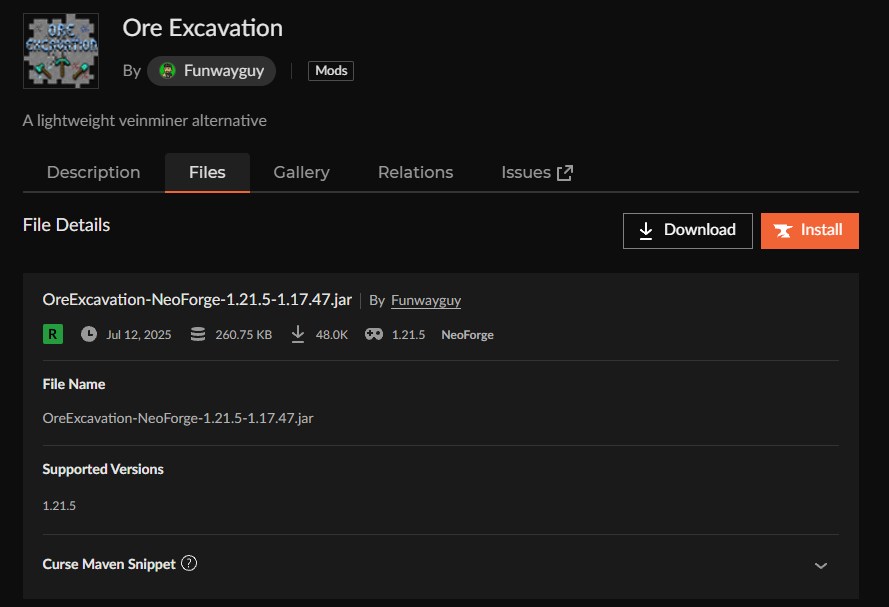Viewport: 889px width, 607px height.
Task: View the Relations tab
Action: (x=415, y=172)
